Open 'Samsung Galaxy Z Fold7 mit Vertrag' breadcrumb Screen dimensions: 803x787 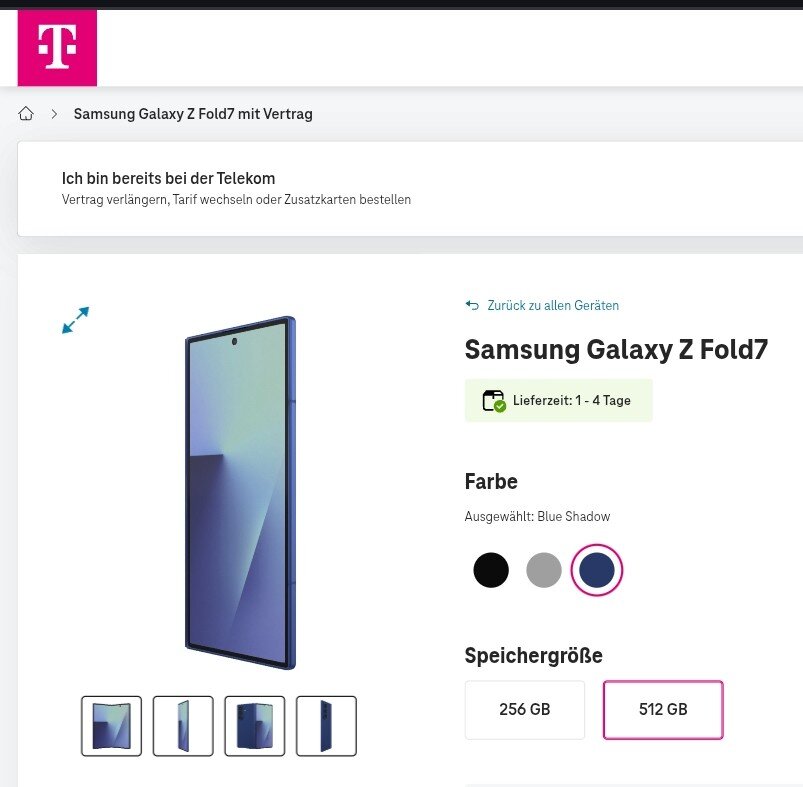point(193,114)
